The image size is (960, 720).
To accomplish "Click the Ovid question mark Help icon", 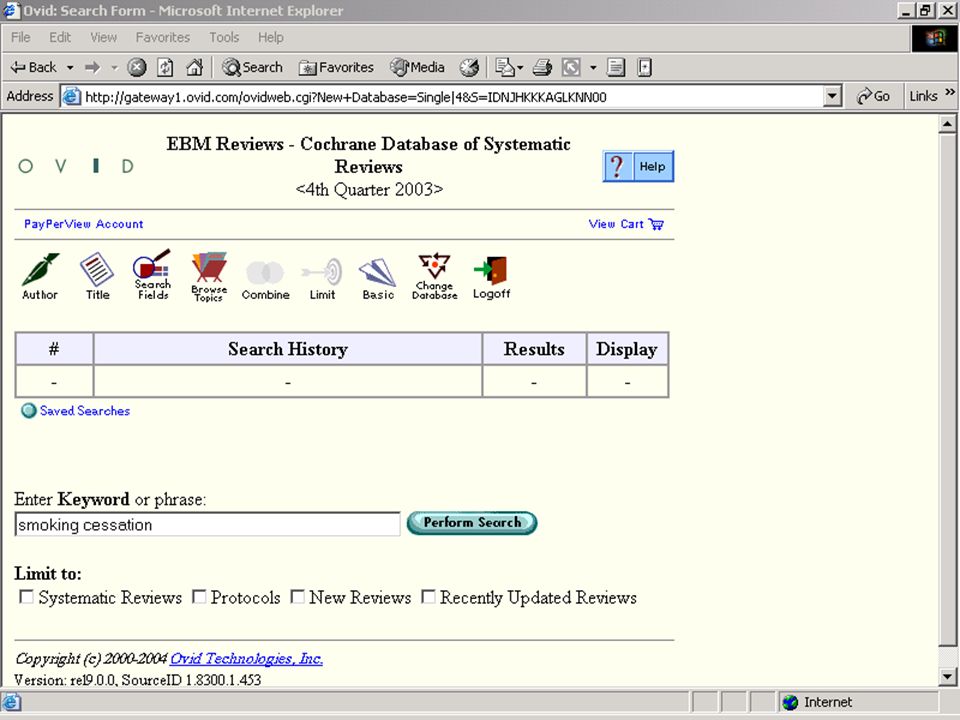I will 617,167.
